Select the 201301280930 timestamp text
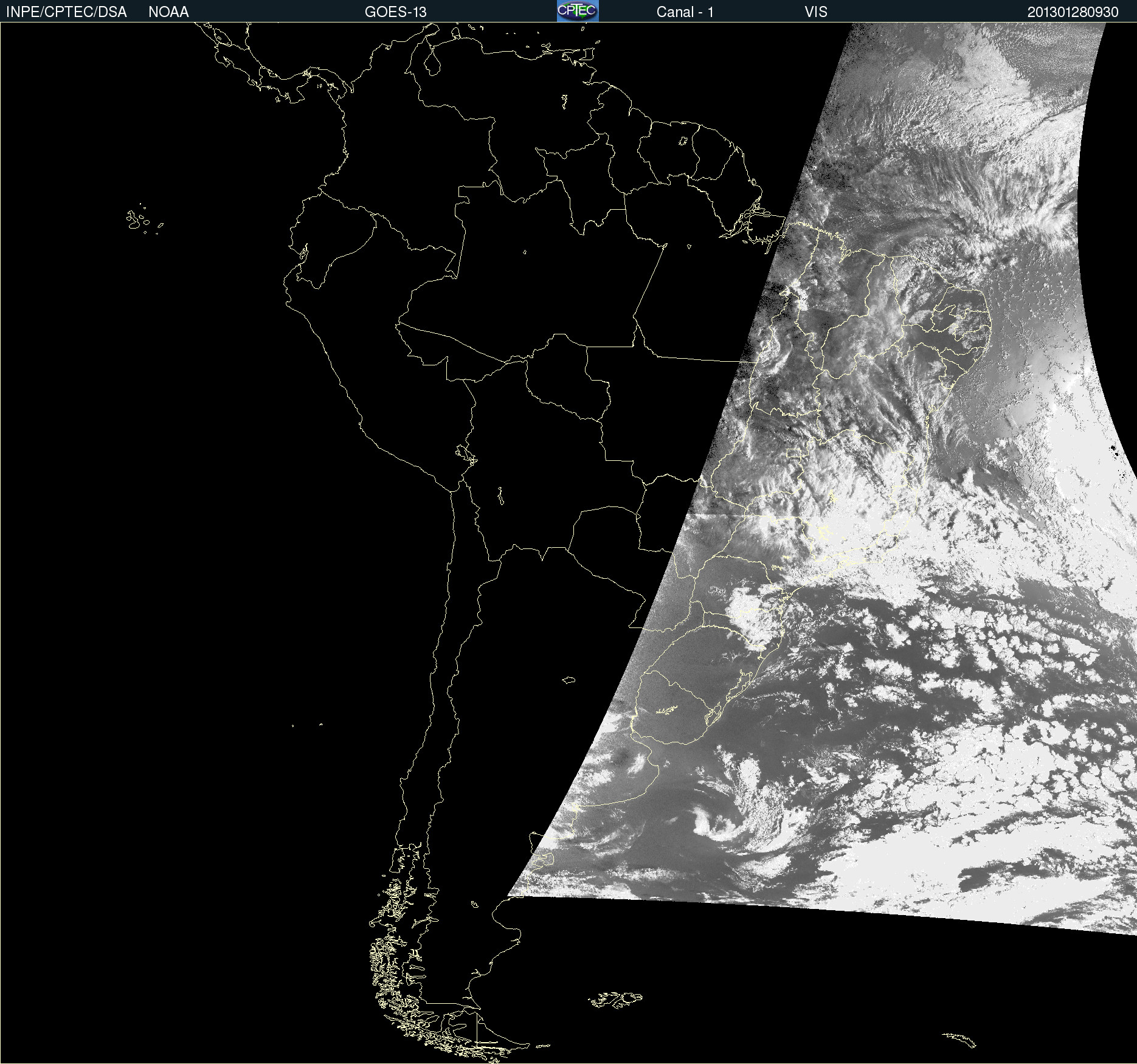The height and width of the screenshot is (1064, 1137). 1073,12
